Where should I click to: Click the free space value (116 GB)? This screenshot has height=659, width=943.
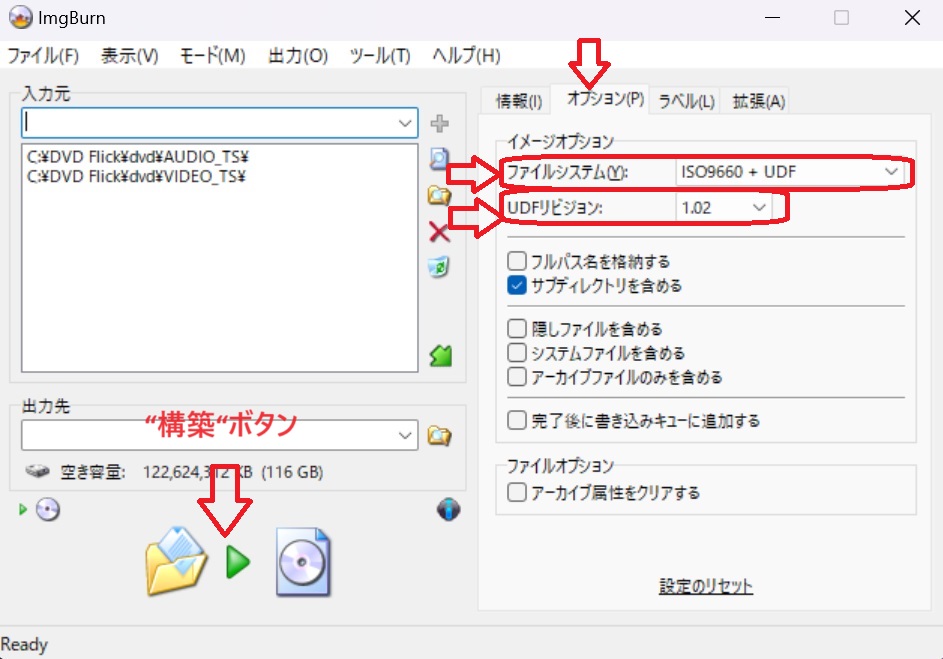[292, 472]
